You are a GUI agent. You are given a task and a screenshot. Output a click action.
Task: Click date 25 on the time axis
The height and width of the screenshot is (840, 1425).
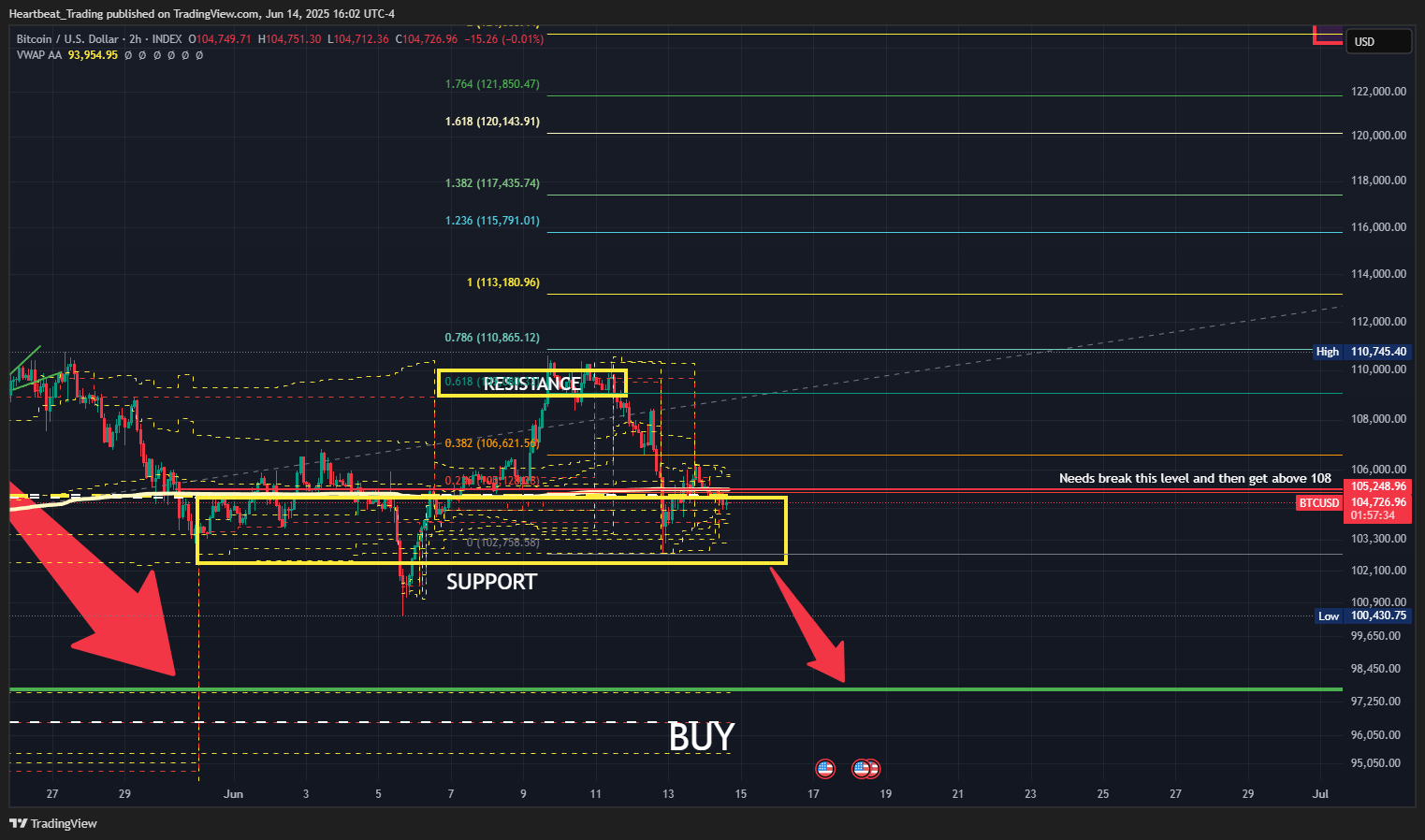(1103, 794)
